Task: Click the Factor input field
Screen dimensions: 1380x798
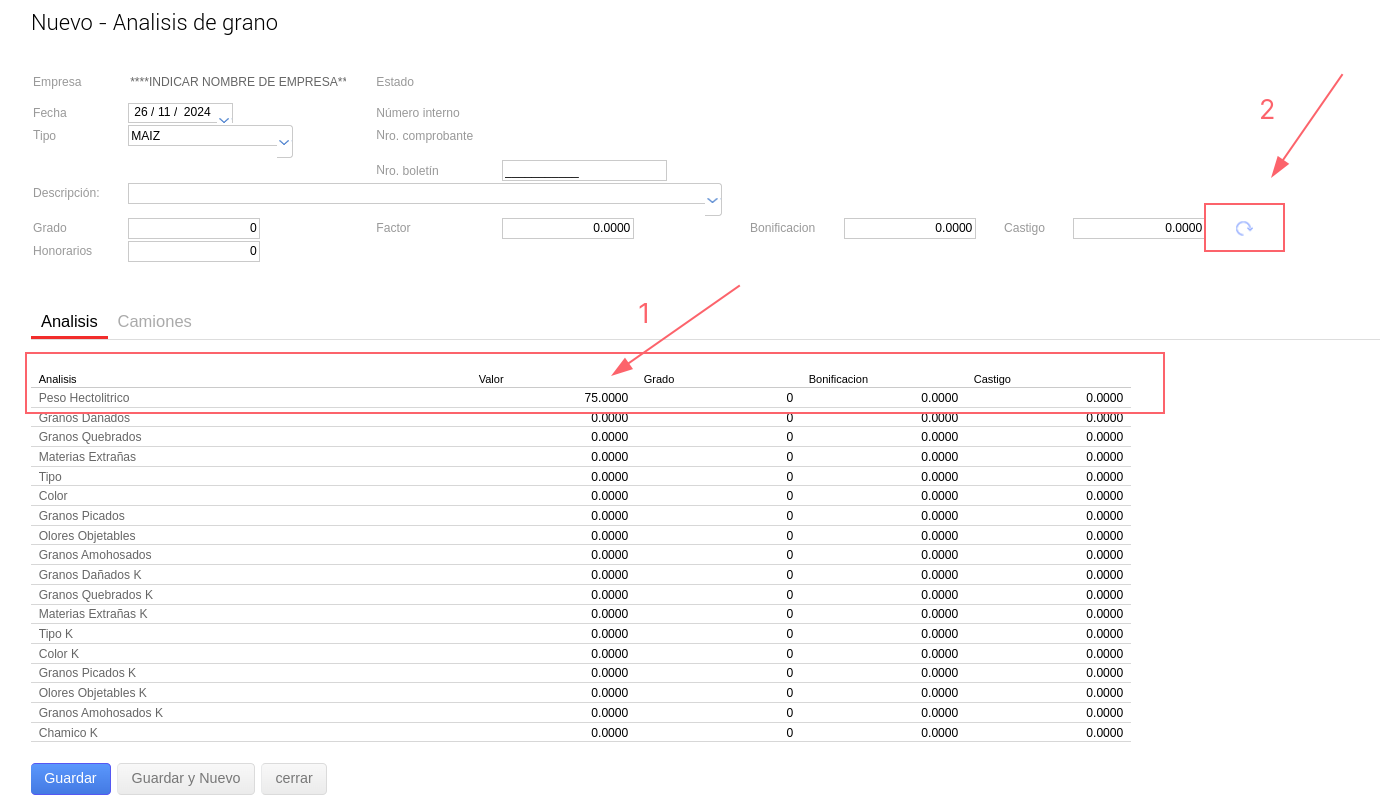Action: [567, 228]
